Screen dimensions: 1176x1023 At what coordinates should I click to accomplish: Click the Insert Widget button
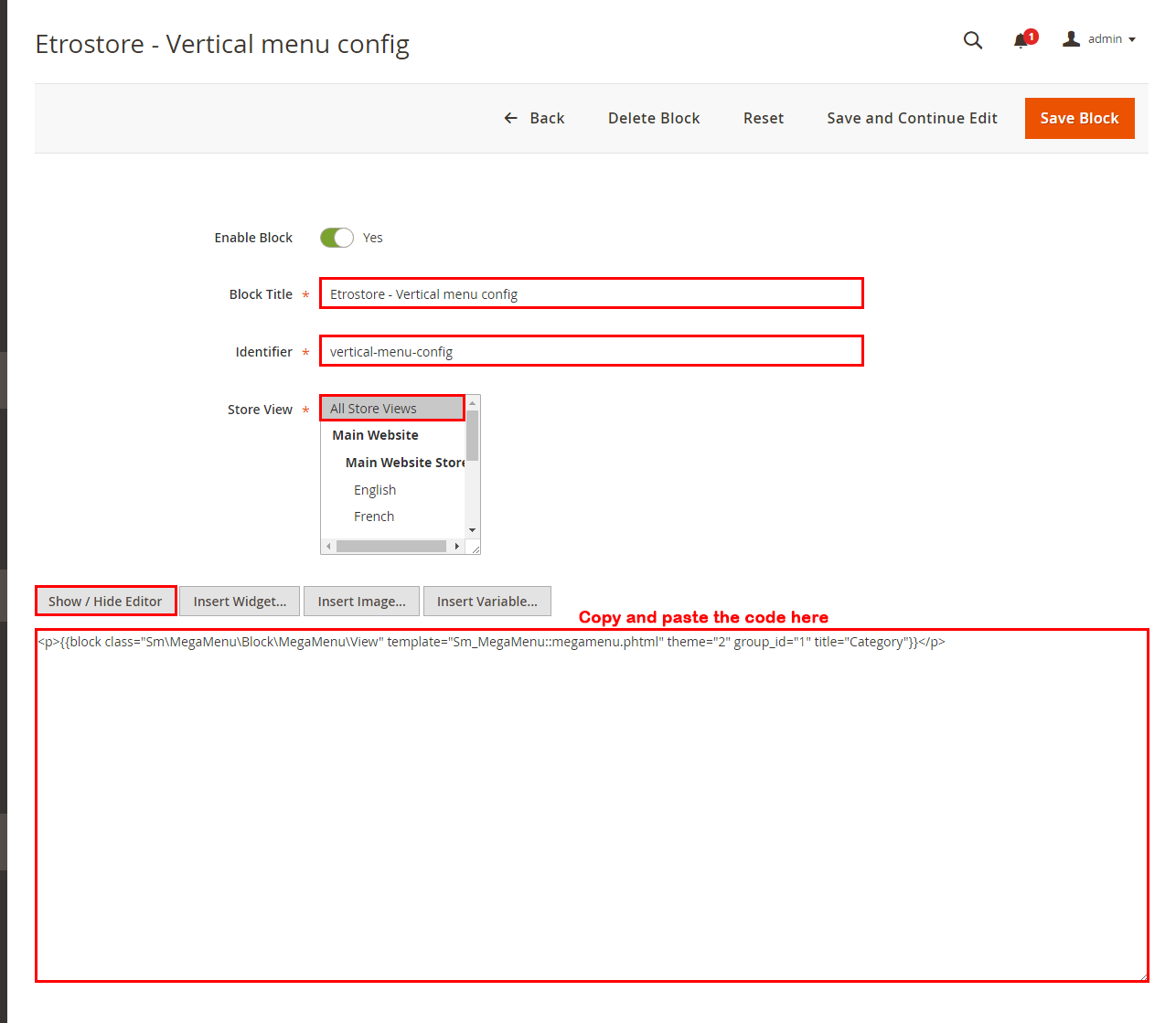[x=240, y=601]
